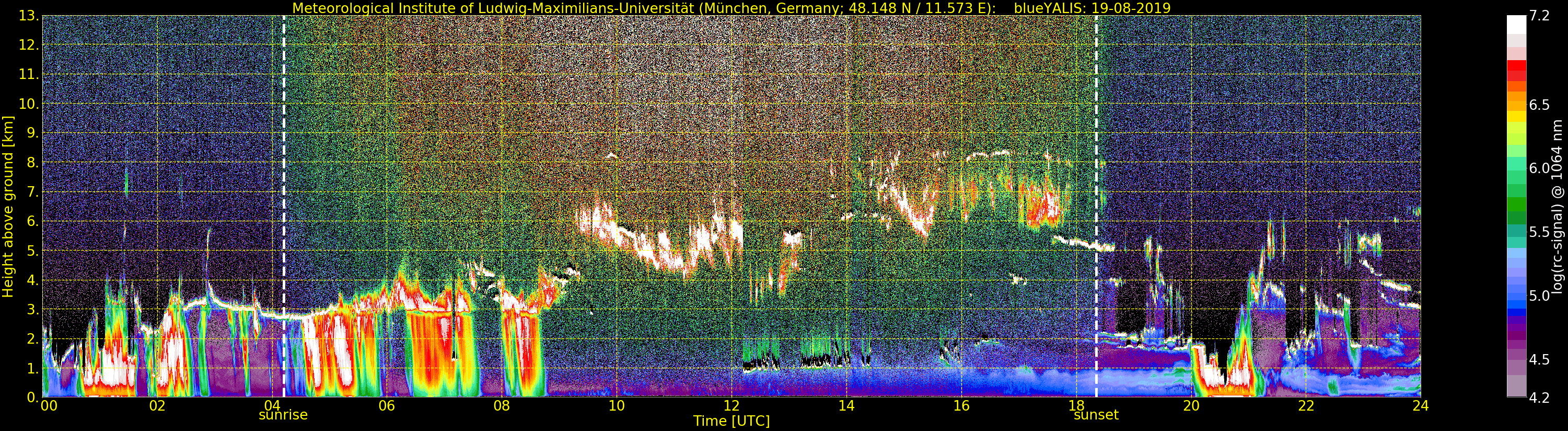Select the "blueYALIS: 19-08-2019" title text
1568x431 pixels.
(1091, 8)
